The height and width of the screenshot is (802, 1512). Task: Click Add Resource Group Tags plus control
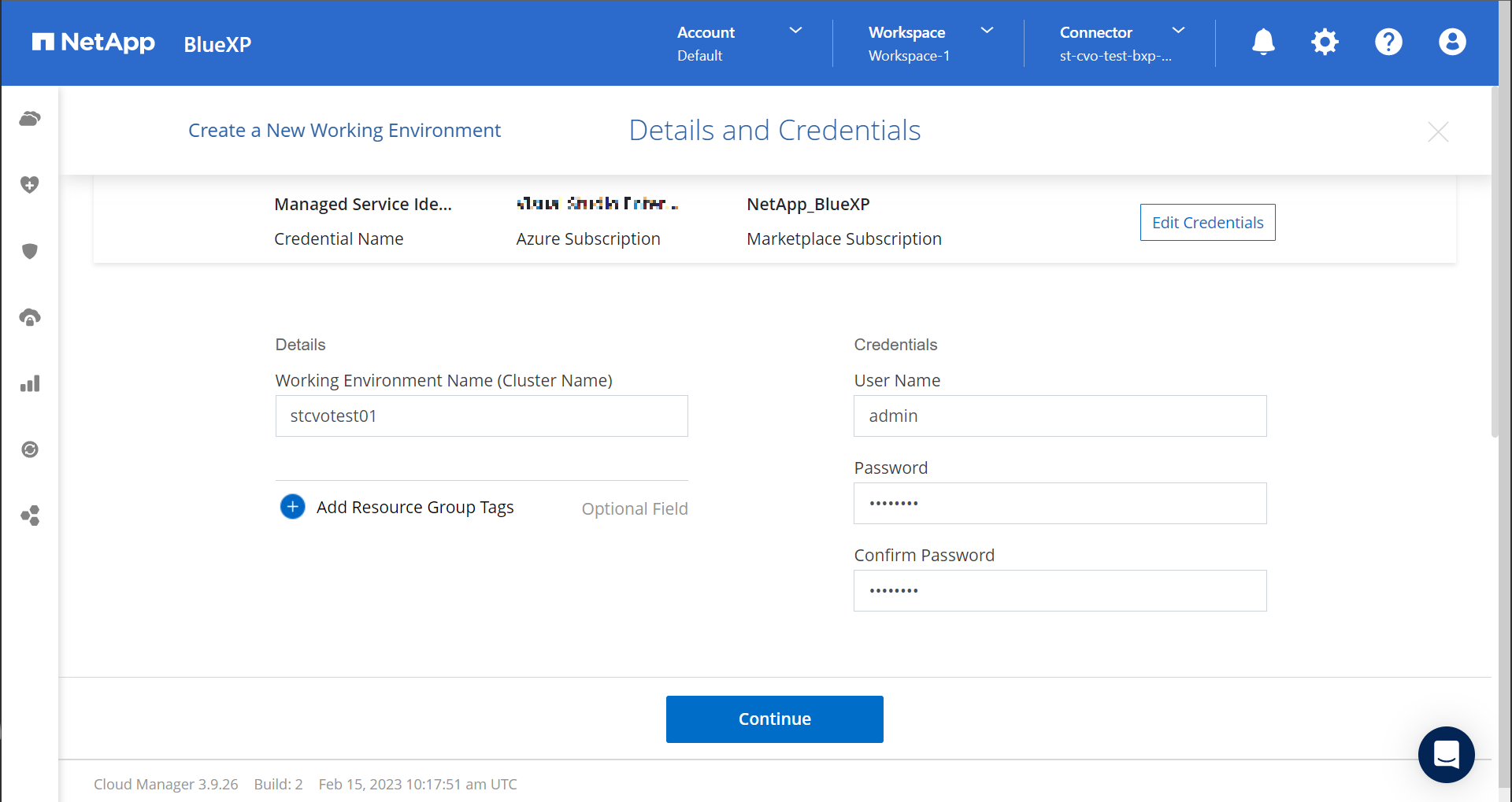[x=292, y=507]
